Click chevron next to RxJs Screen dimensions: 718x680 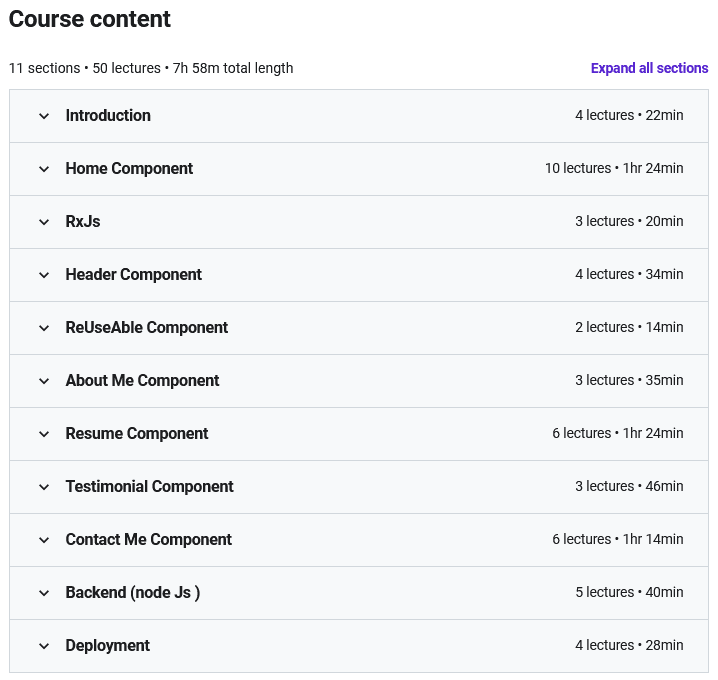(x=44, y=222)
